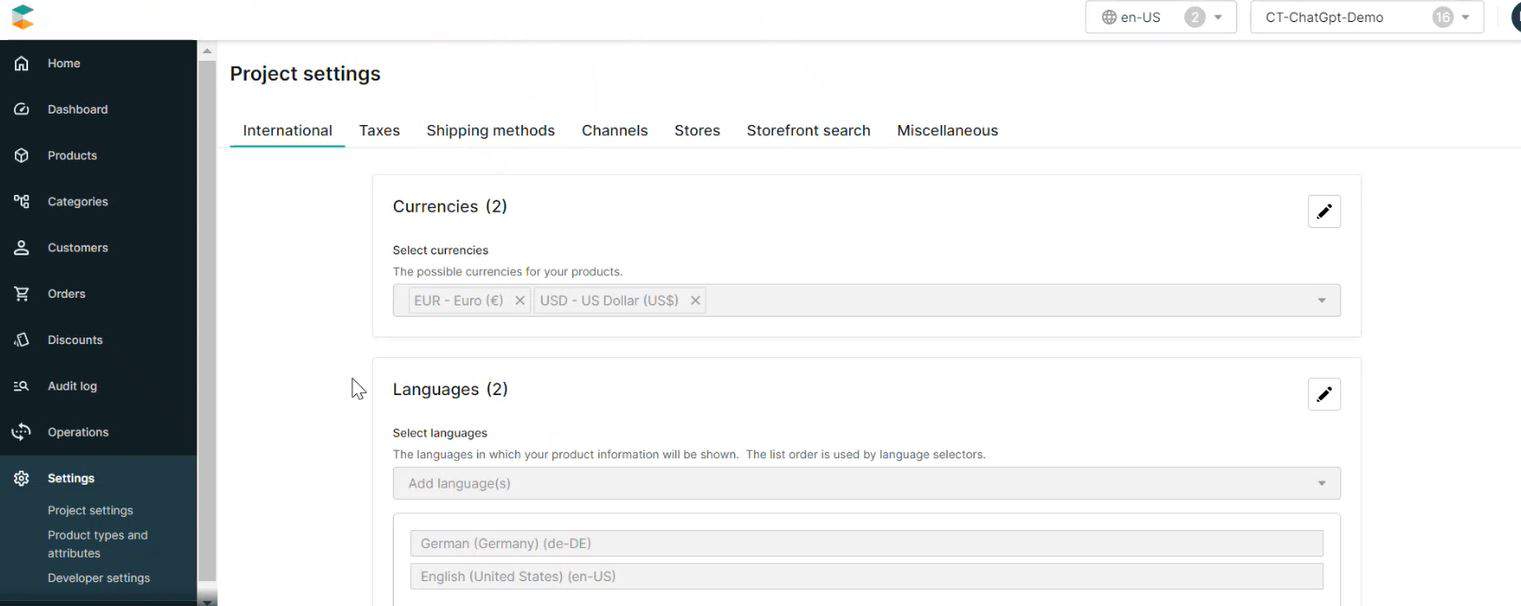Switch to the International tab
This screenshot has width=1521, height=606.
[287, 130]
